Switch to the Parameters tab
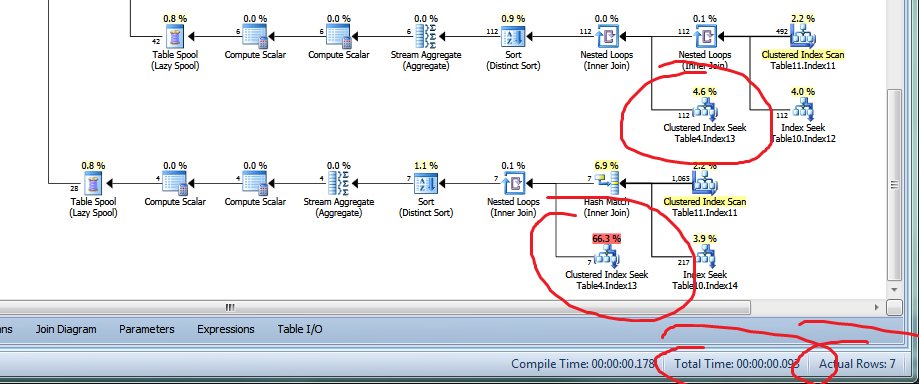 [x=147, y=329]
